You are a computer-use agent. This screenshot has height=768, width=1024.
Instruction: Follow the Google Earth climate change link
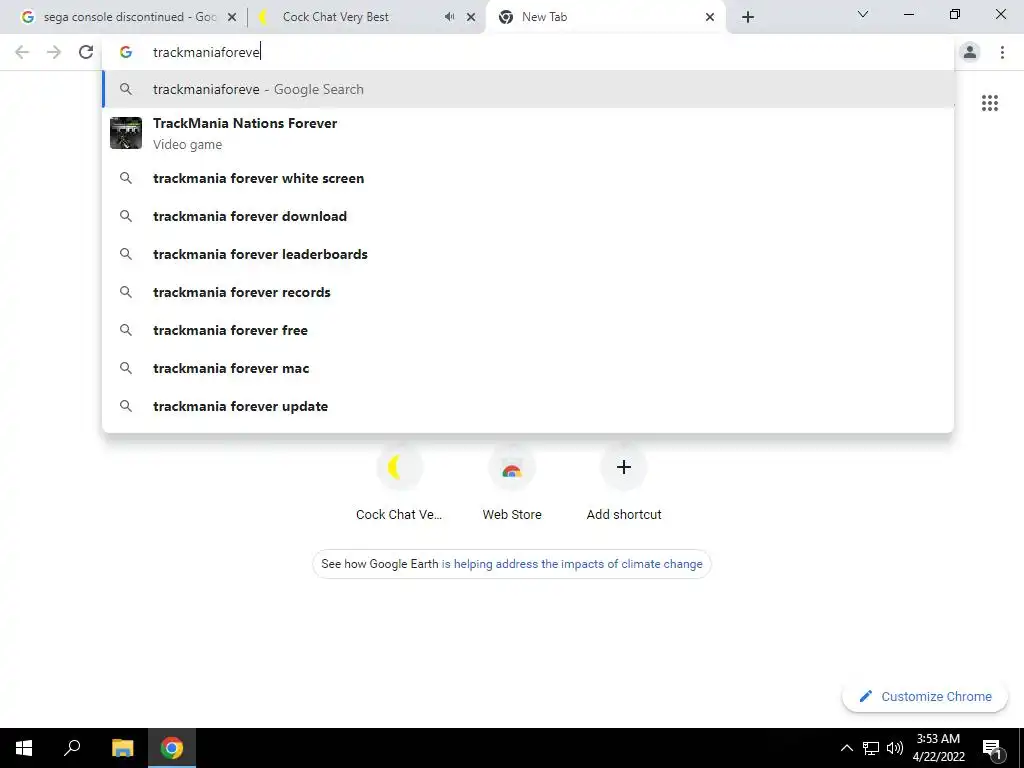[x=572, y=564]
